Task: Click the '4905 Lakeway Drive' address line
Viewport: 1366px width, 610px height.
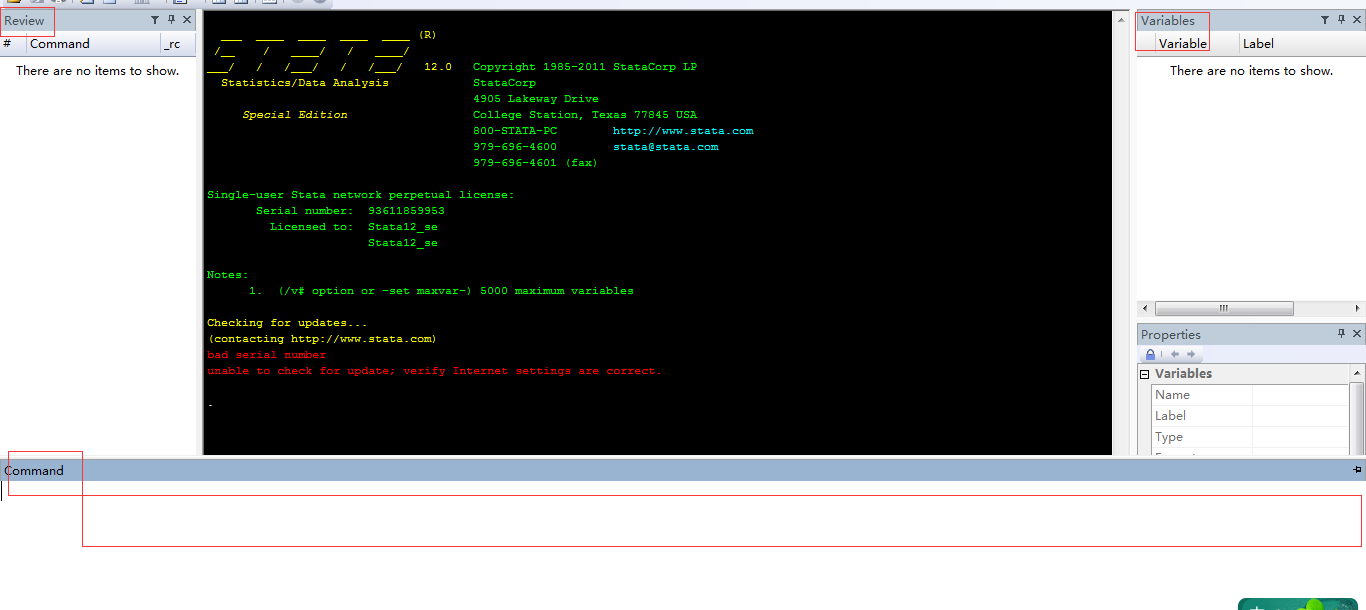Action: (x=536, y=99)
